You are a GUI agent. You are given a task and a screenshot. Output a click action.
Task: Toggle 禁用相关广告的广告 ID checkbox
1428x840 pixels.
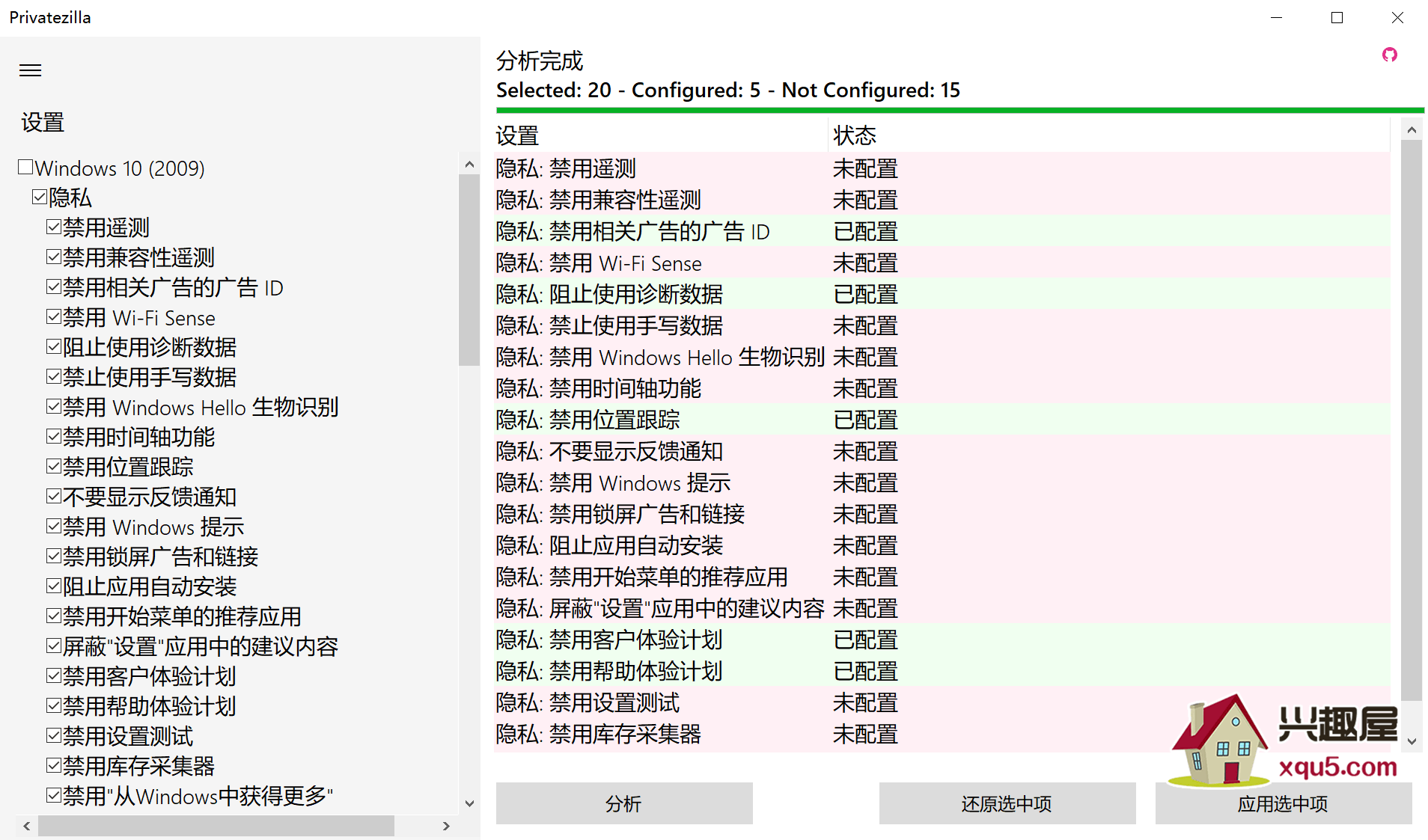tap(54, 286)
